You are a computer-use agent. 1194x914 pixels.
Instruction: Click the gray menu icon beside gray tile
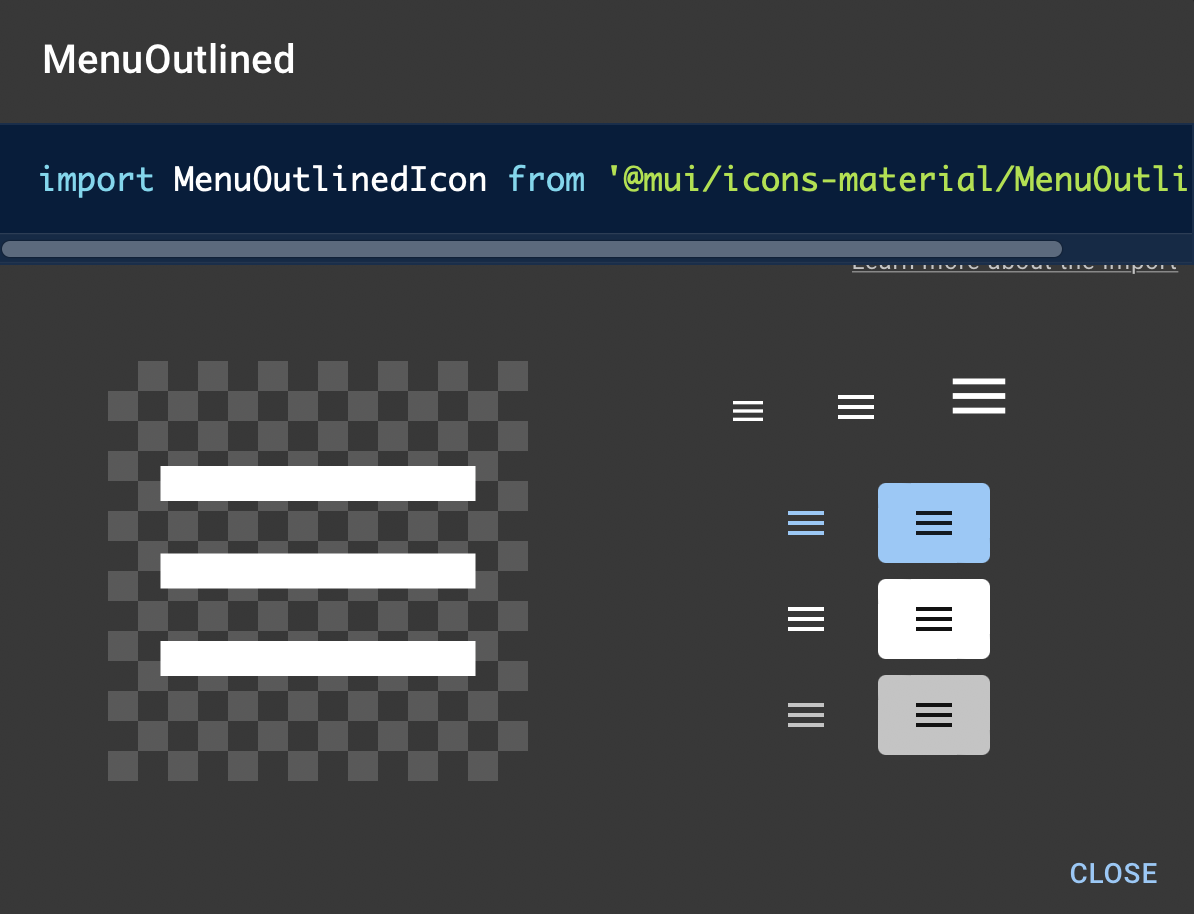pyautogui.click(x=806, y=715)
